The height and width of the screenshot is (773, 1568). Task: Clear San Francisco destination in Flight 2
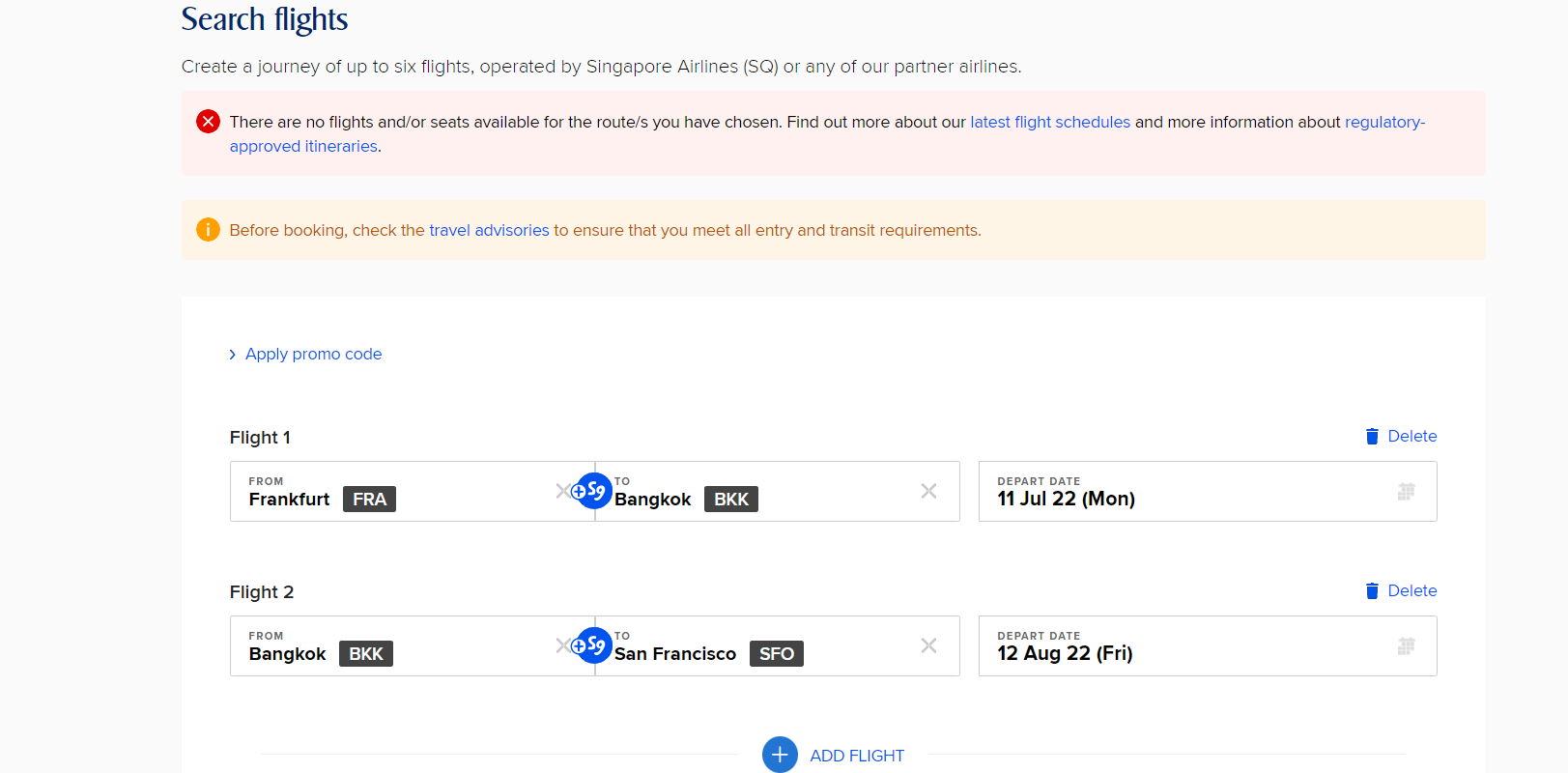(x=928, y=645)
